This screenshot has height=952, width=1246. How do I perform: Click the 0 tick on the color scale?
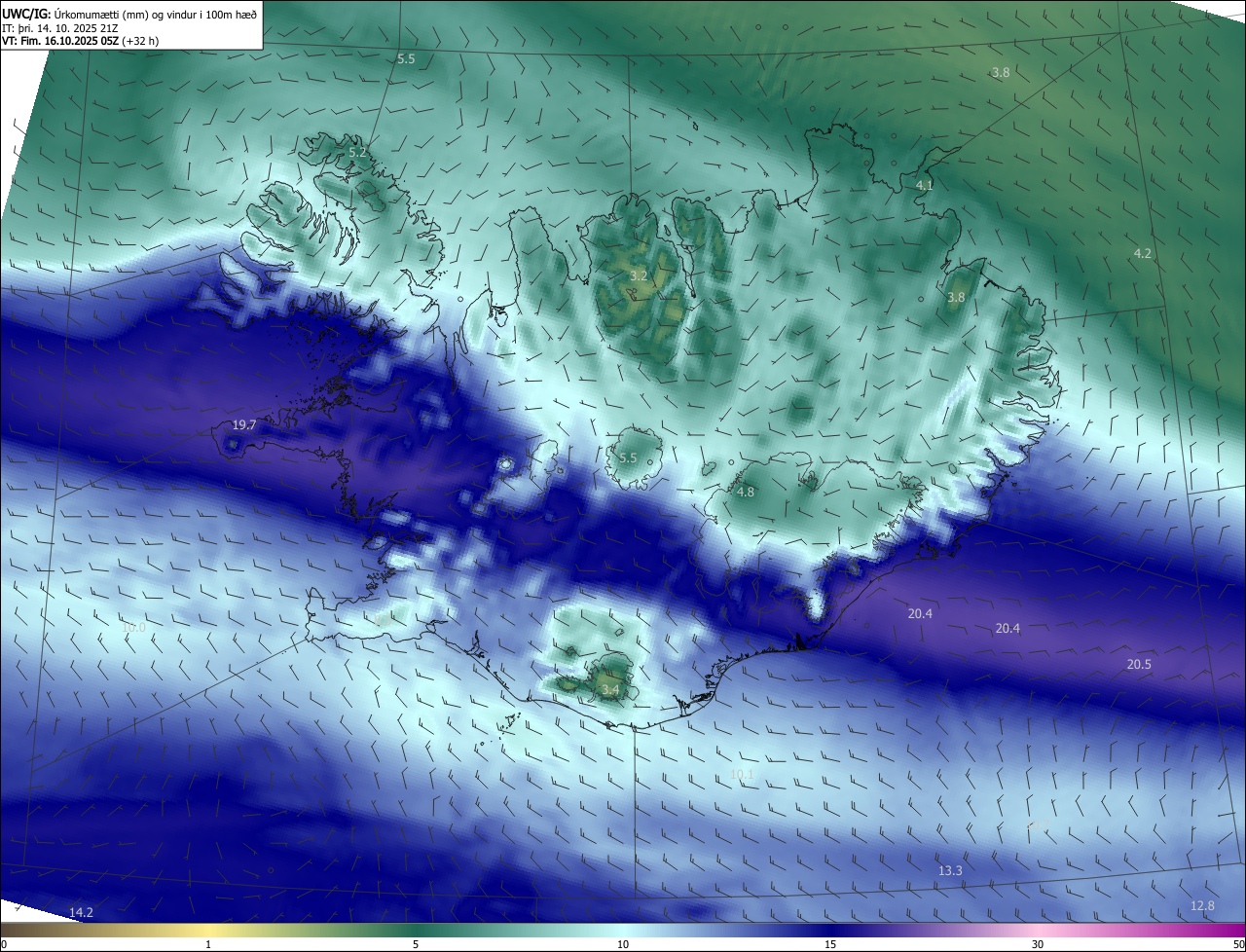pos(4,944)
